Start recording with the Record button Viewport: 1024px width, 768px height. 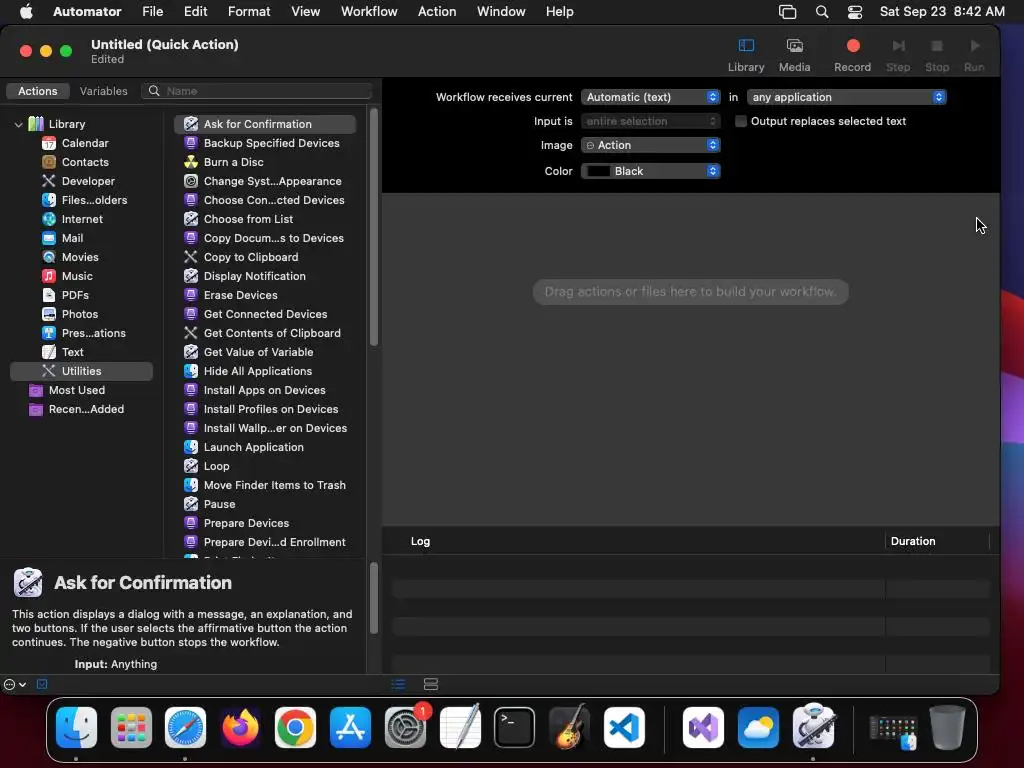point(852,55)
